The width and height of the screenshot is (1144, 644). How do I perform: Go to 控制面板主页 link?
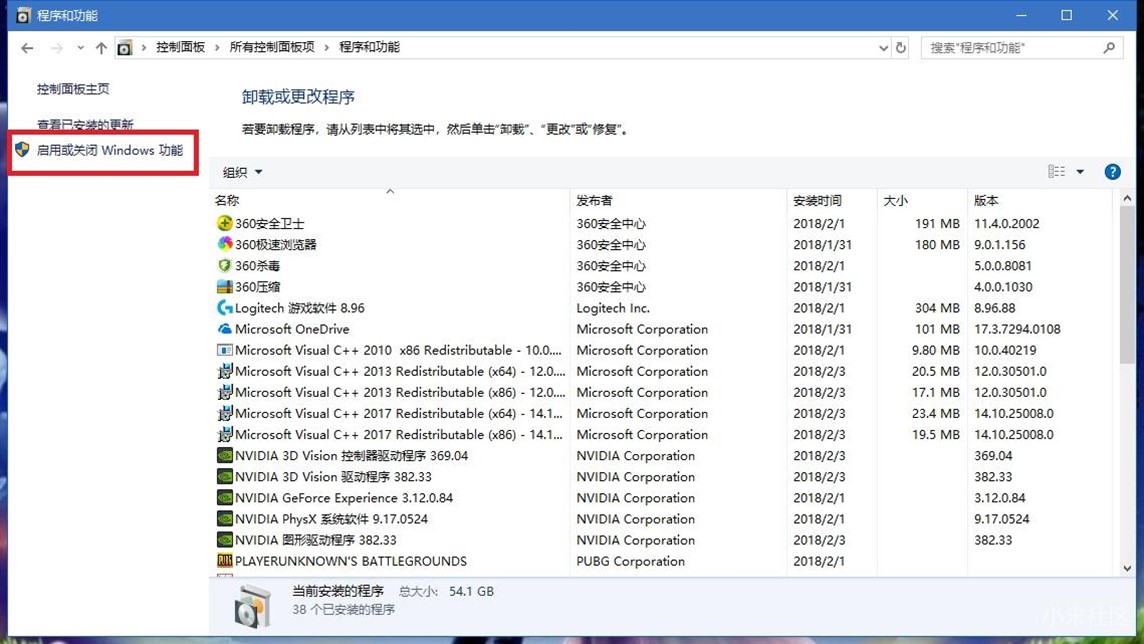[73, 89]
